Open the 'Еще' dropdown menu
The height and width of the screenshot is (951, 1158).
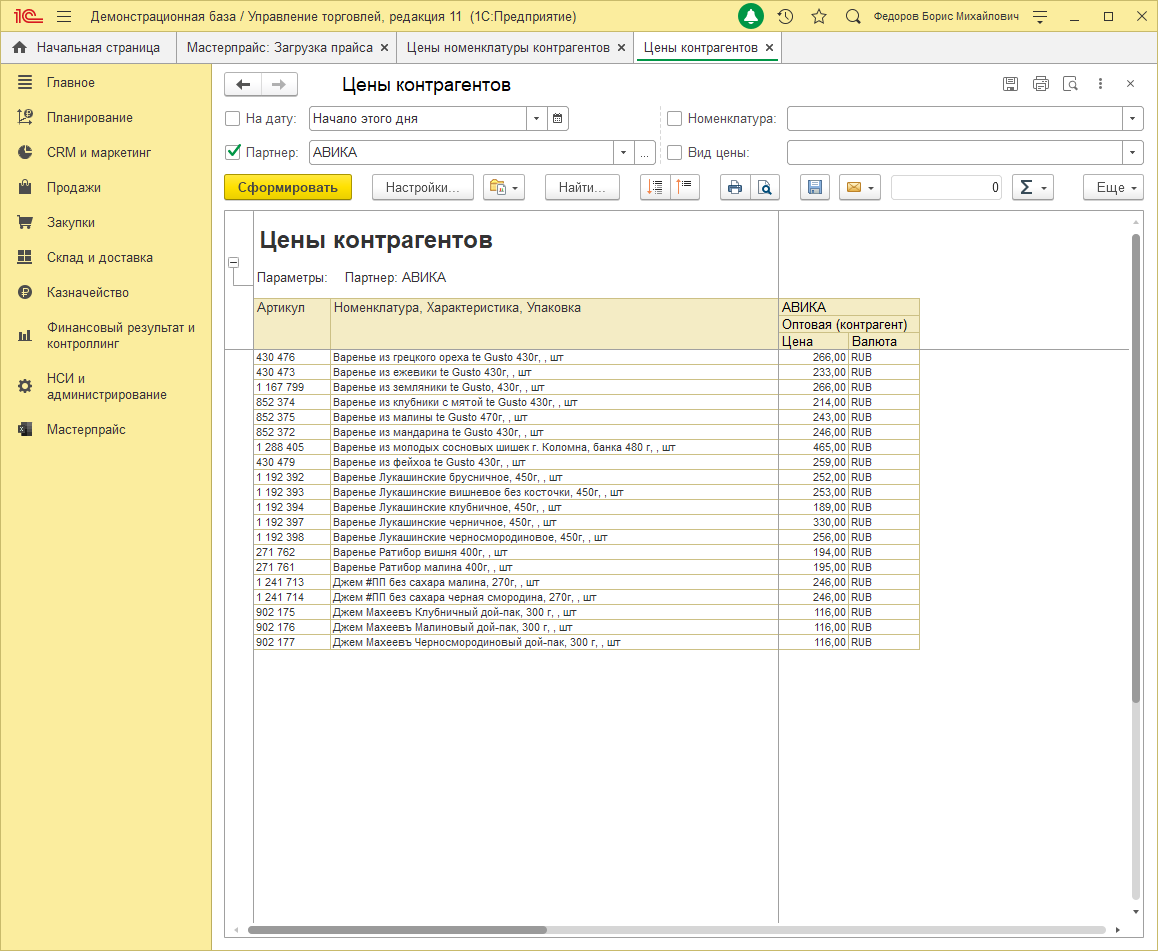1113,187
